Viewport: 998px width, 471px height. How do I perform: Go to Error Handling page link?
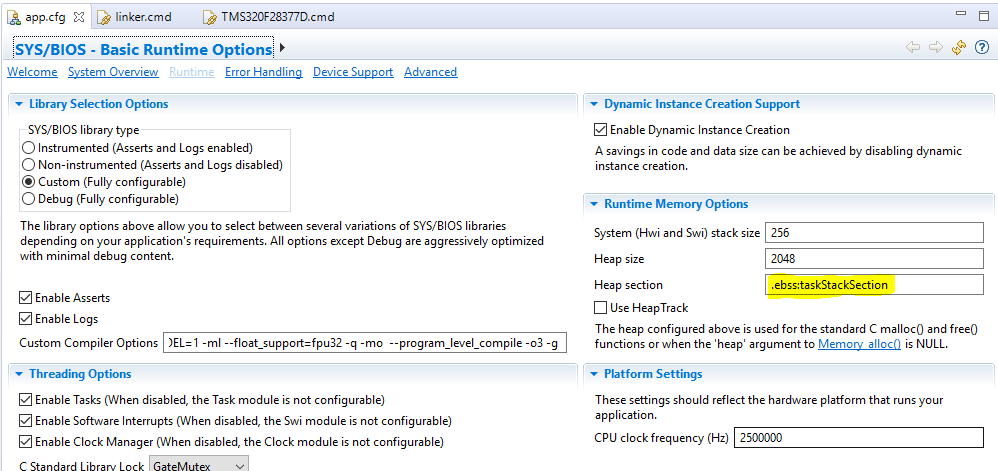pos(264,72)
